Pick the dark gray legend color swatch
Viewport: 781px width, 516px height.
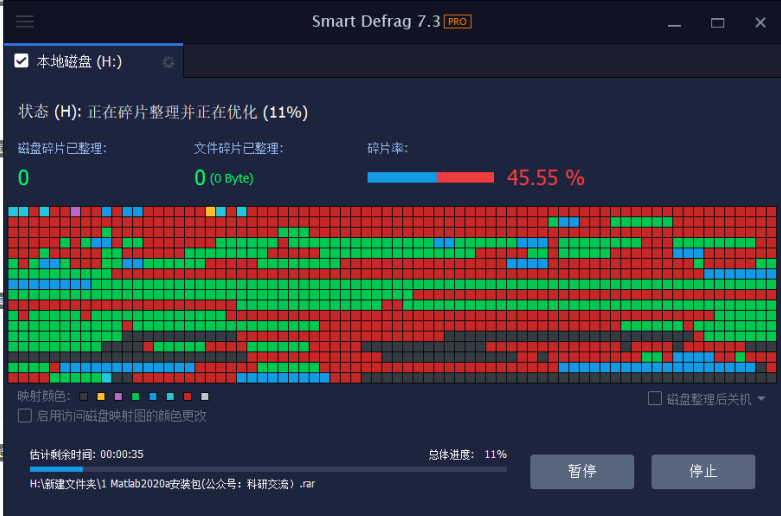(84, 396)
